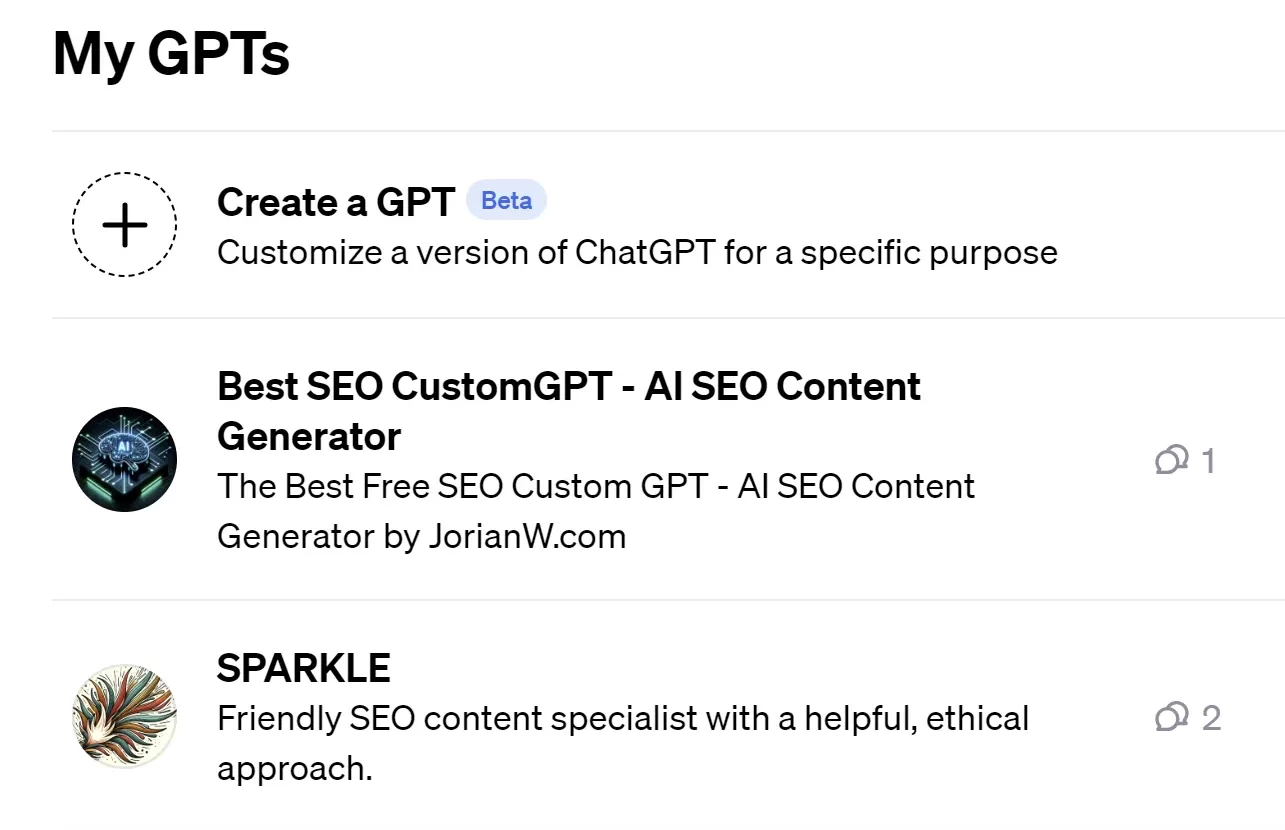Click 'approach.' at end of SPARKLE description

[x=294, y=768]
